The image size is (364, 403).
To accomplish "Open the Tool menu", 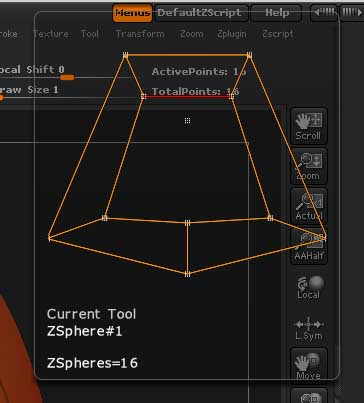I will point(90,34).
